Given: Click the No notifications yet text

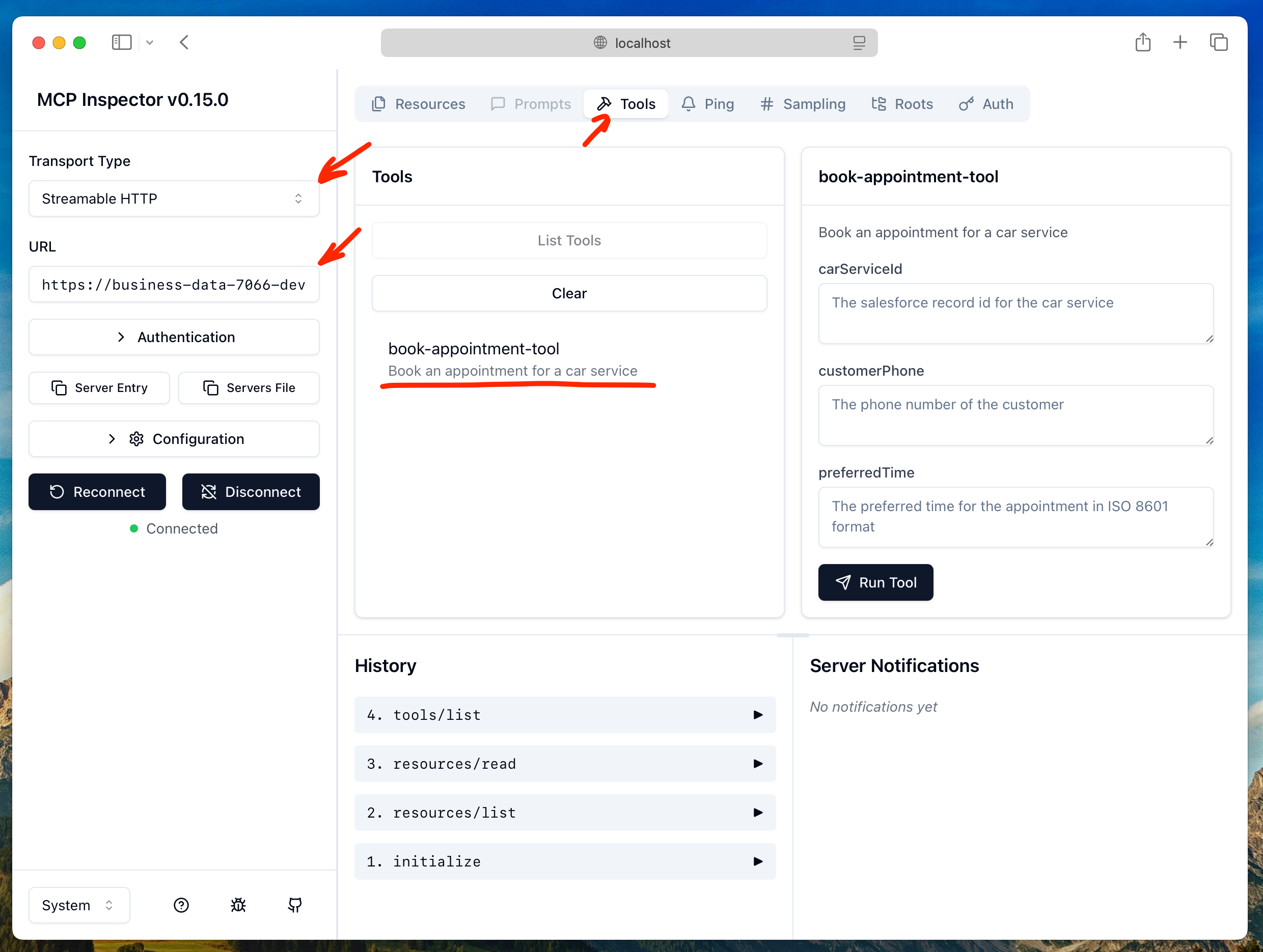Looking at the screenshot, I should pos(873,707).
